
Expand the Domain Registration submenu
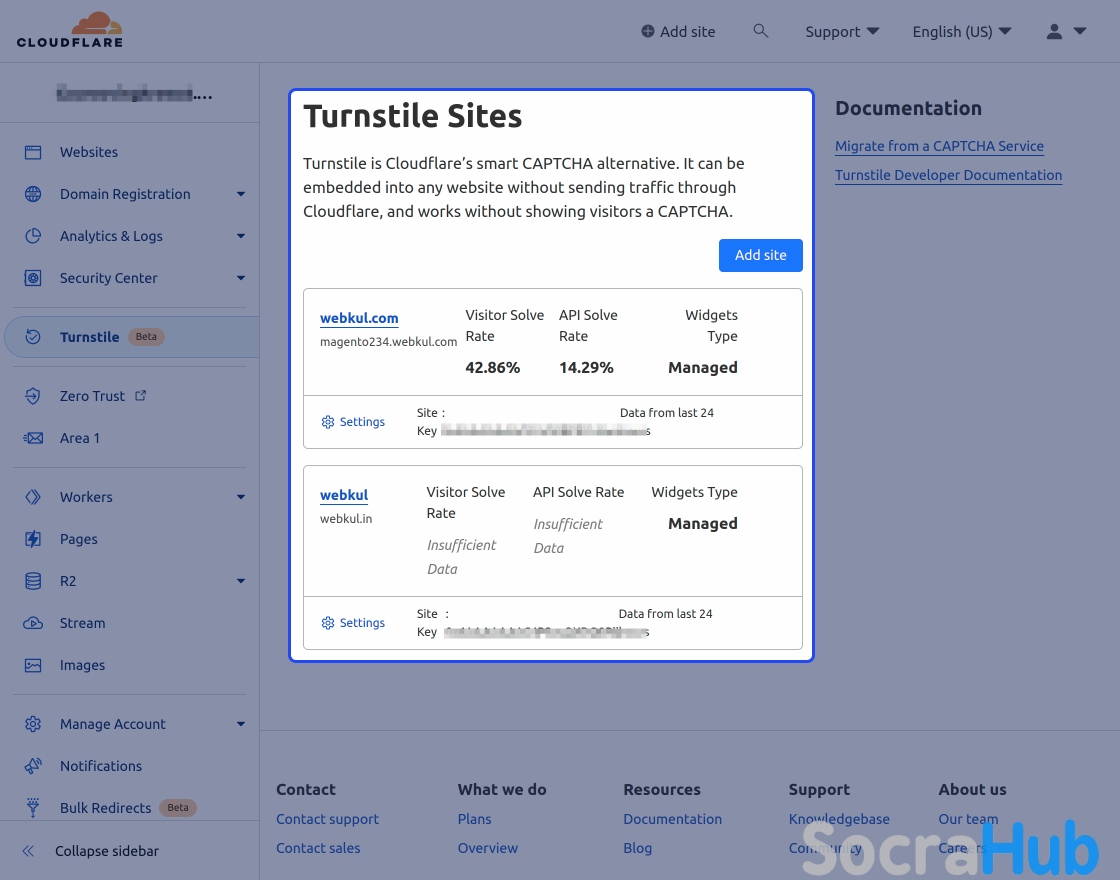pos(241,194)
